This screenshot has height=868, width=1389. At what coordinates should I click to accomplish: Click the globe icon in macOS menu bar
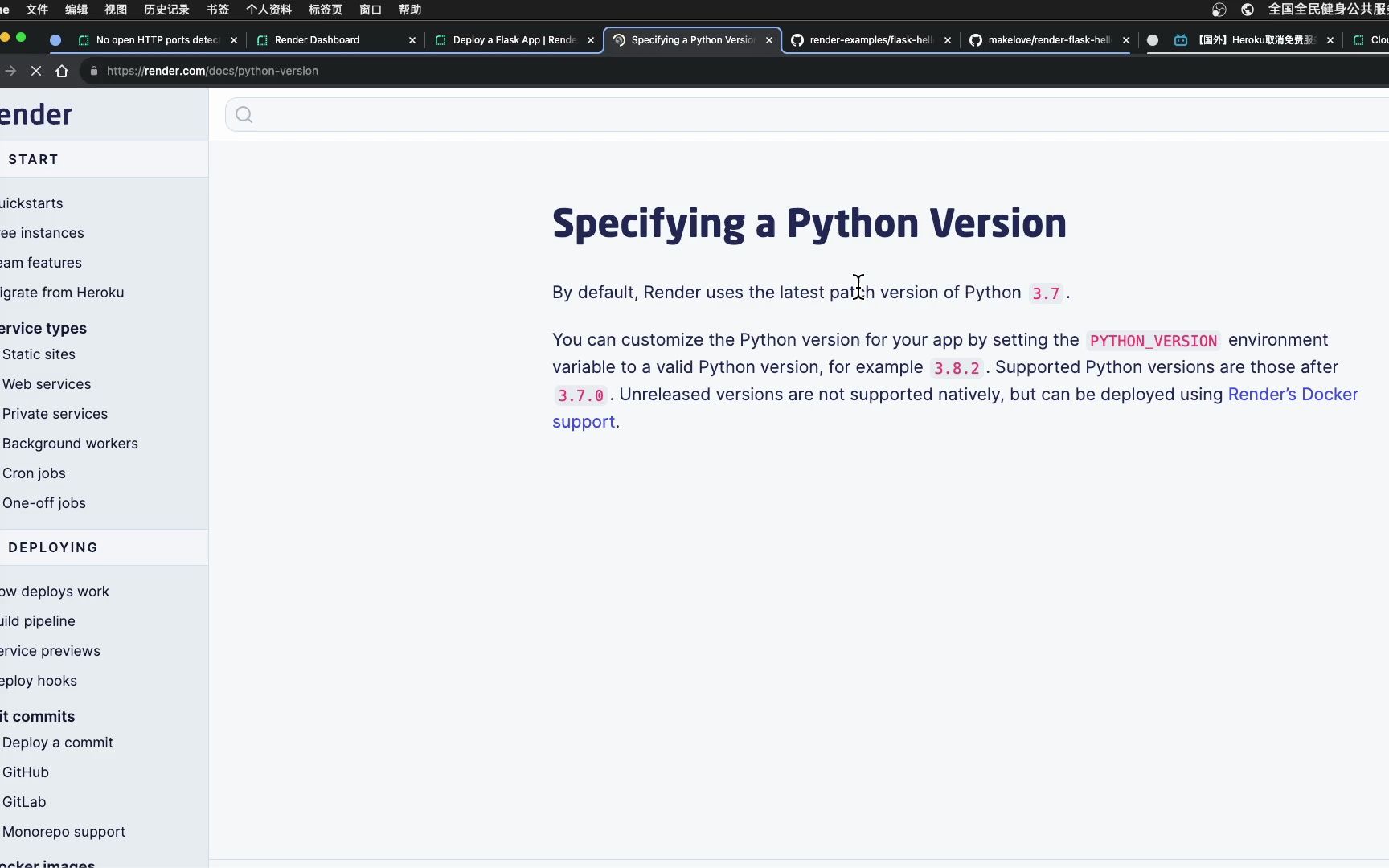pos(1248,10)
